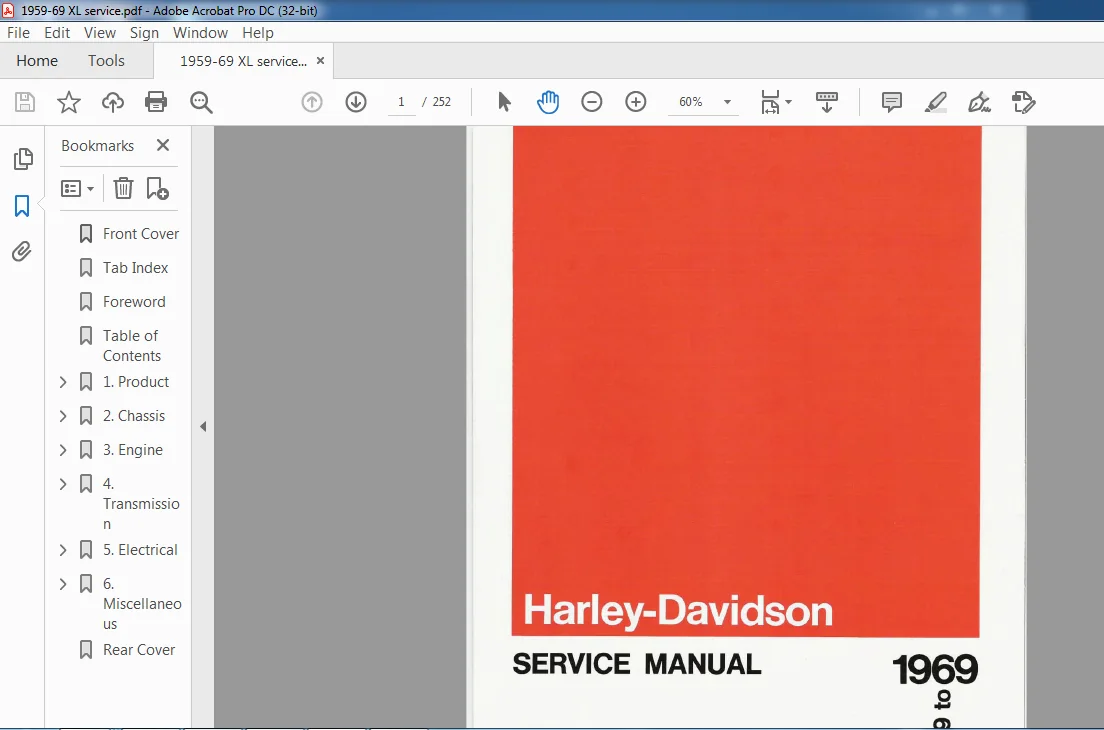Add a sticky note comment

pos(891,102)
